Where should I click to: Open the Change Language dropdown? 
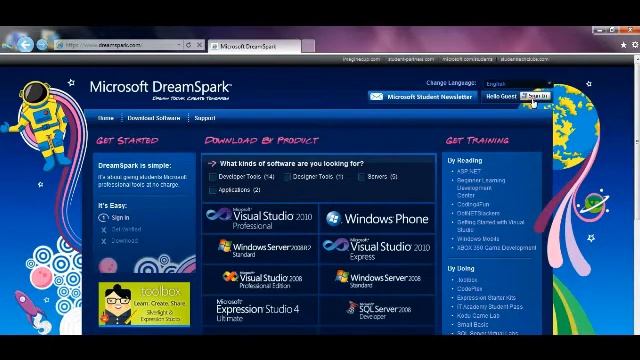click(517, 84)
